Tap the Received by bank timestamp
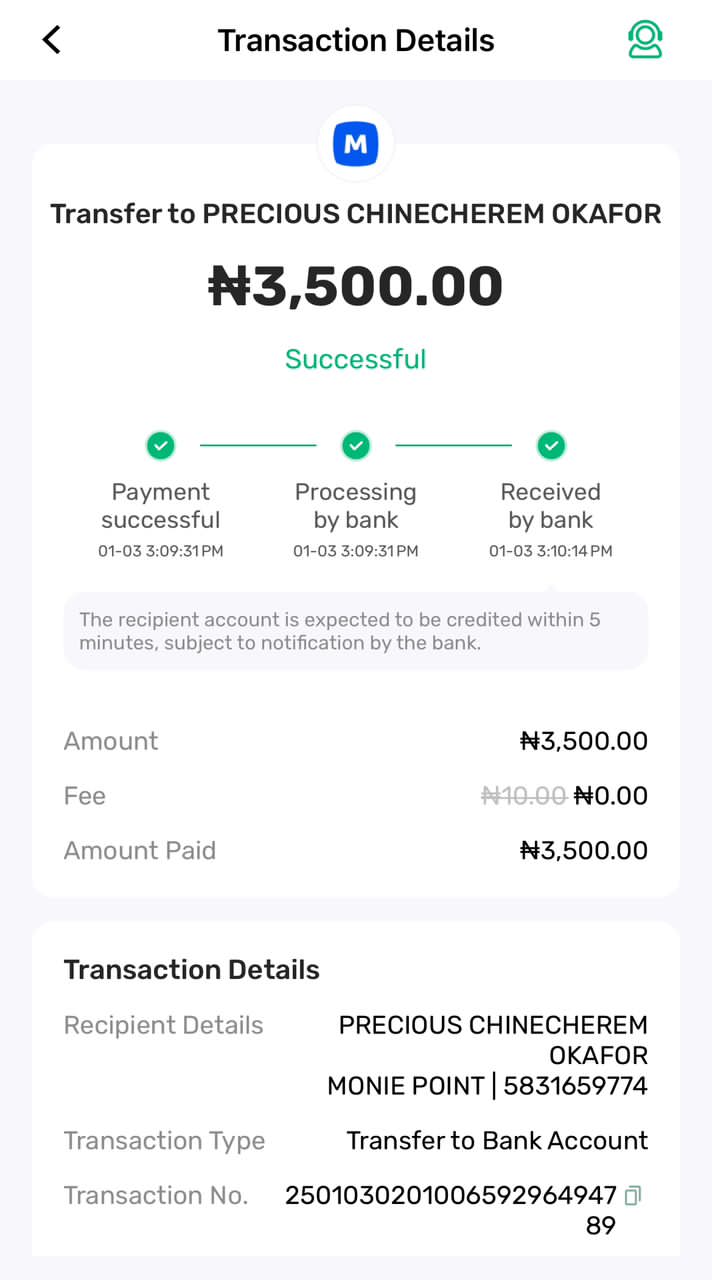The width and height of the screenshot is (712, 1280). click(551, 551)
